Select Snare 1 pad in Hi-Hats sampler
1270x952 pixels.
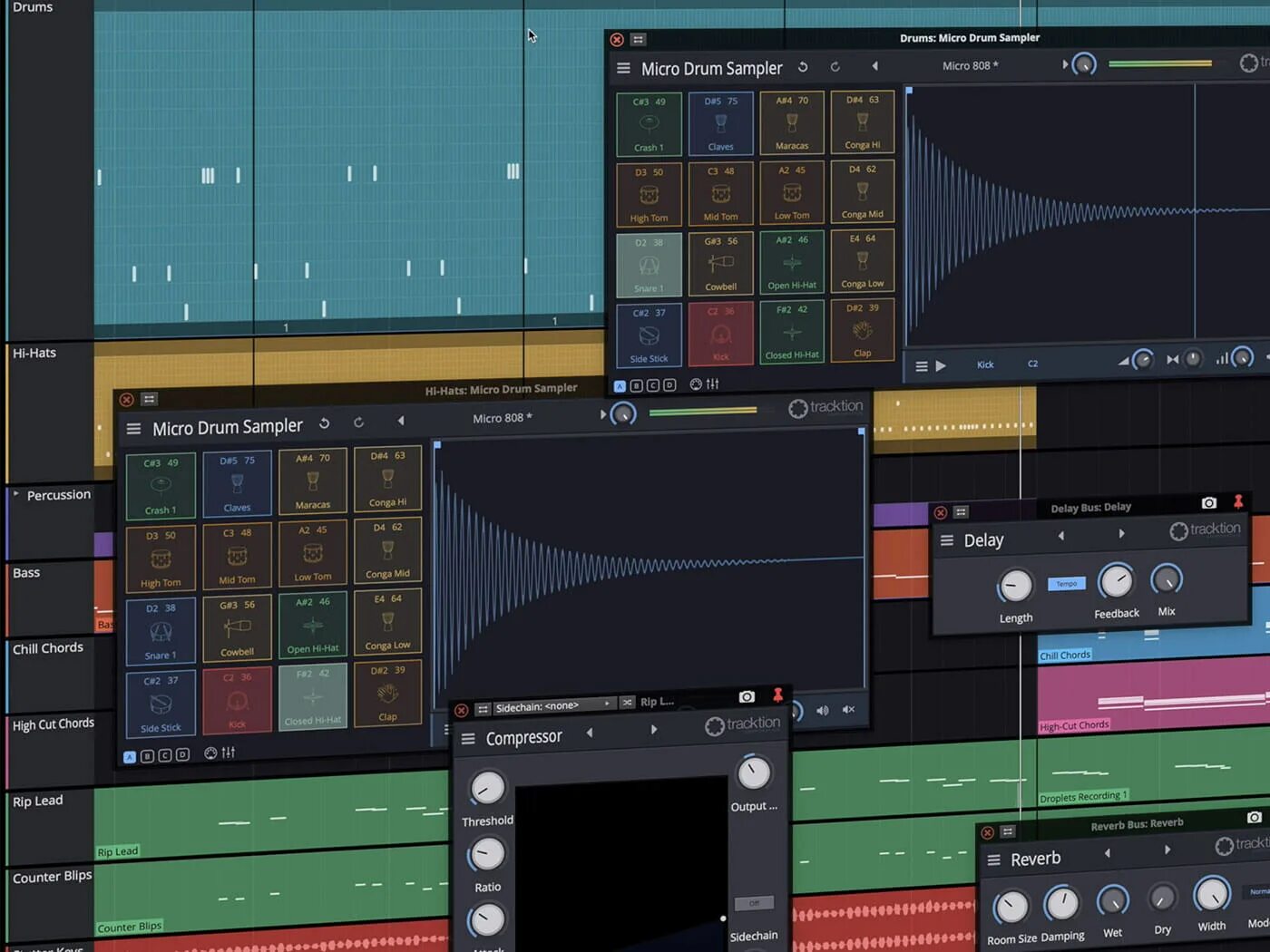(161, 631)
